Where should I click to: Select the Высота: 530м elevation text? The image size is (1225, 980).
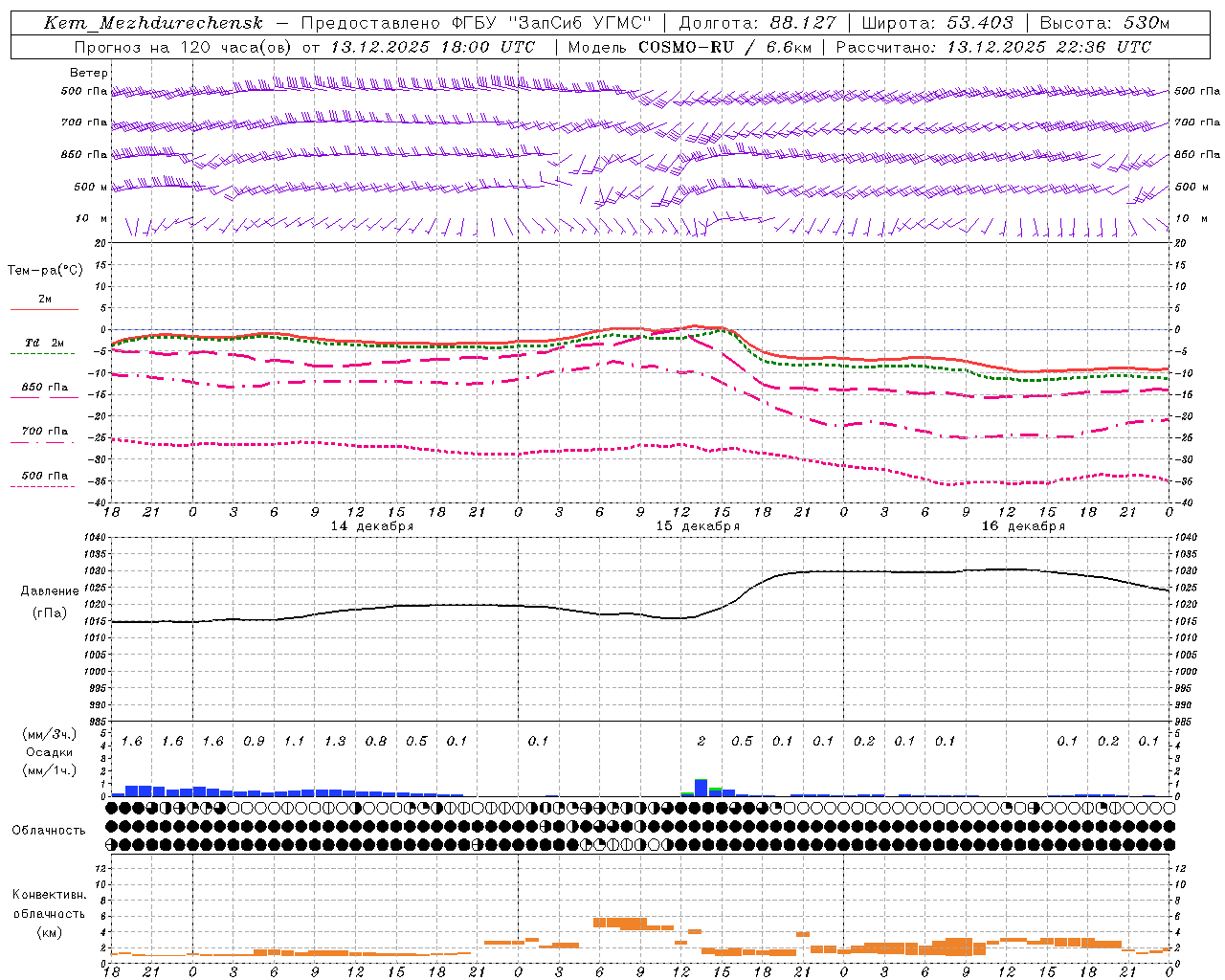tap(1104, 23)
